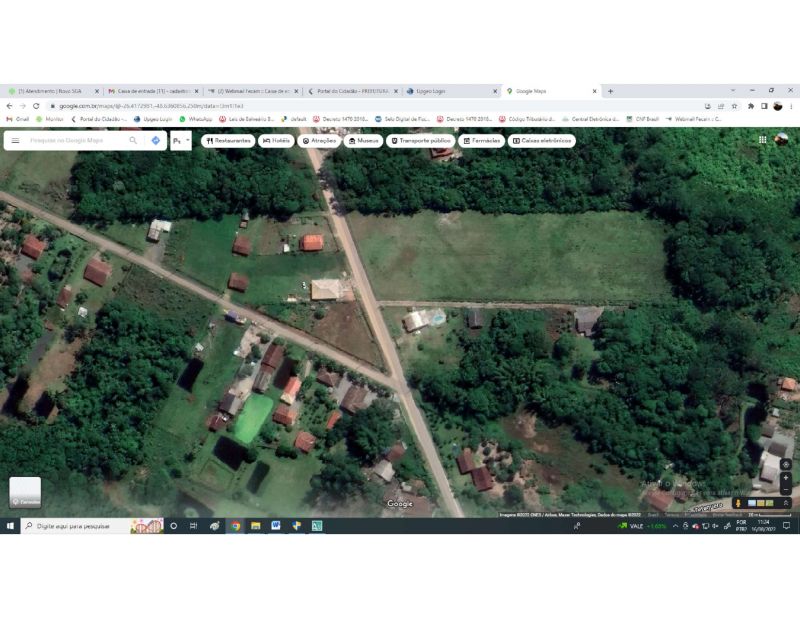Open the Portal do Cidadão bookmark
Viewport: 800px width, 618px height.
point(99,119)
